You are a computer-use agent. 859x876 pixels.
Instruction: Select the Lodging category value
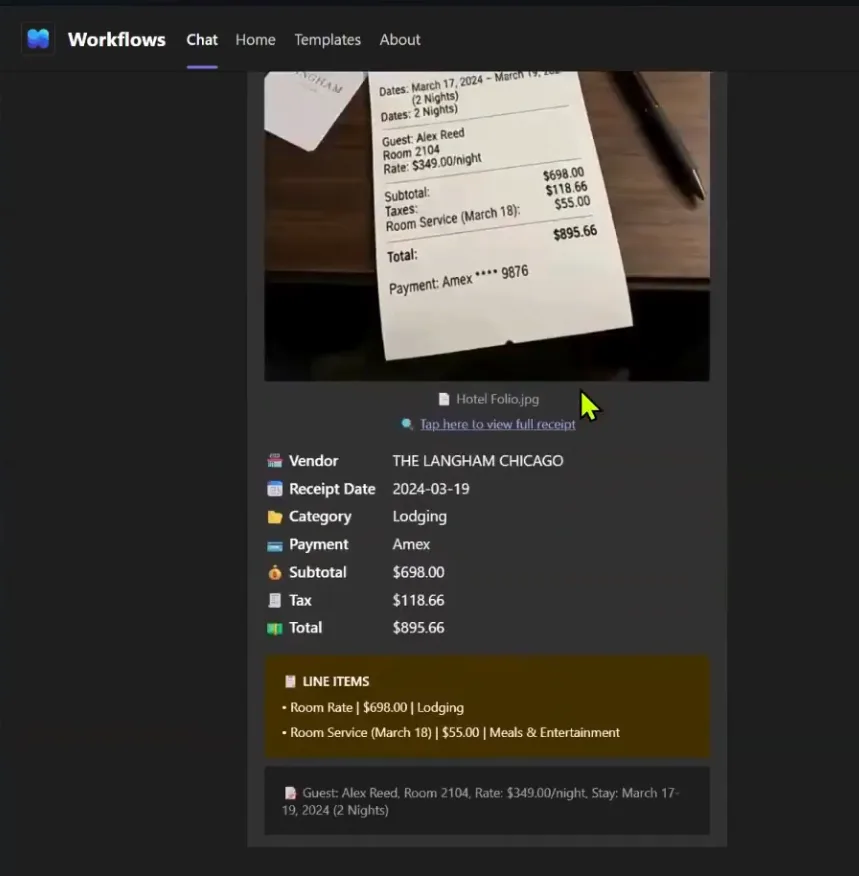click(419, 517)
